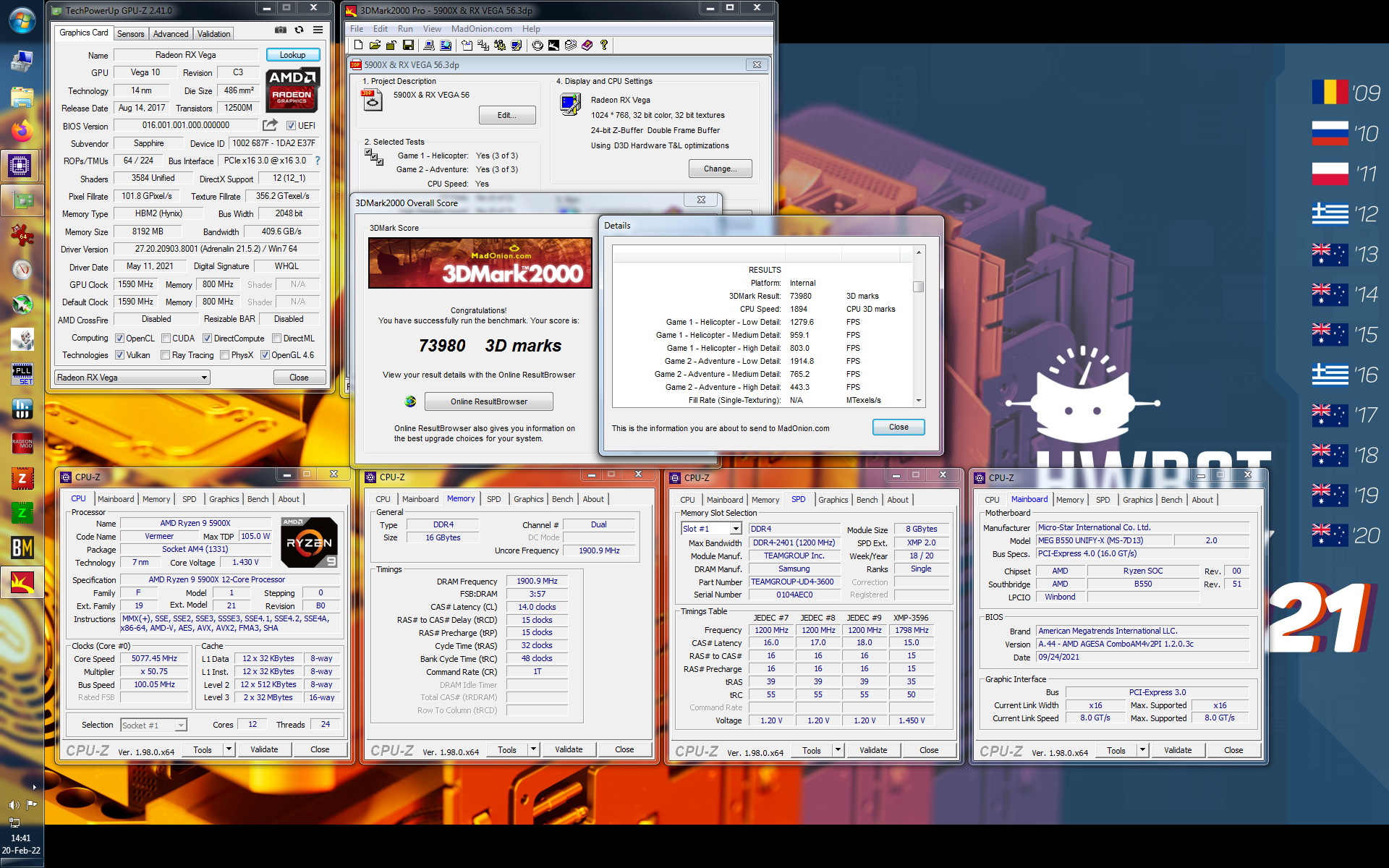
Task: Toggle the DirectML checkbox
Action: pos(276,339)
